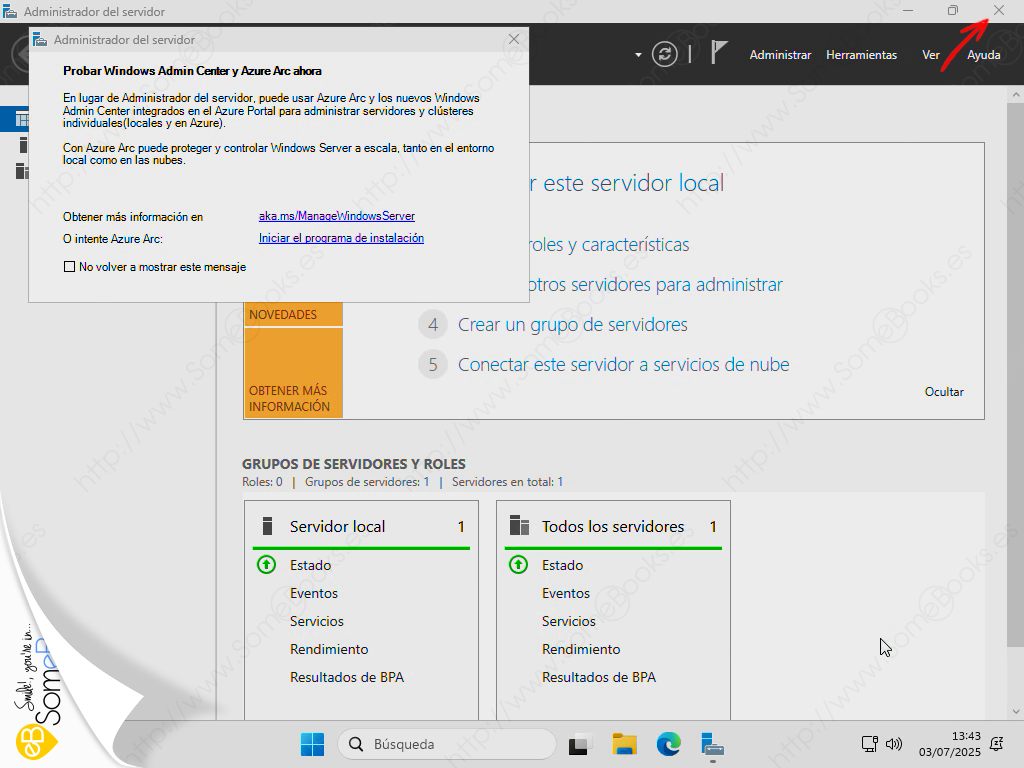Open the notifications flag icon
Viewport: 1024px width, 768px height.
point(718,53)
